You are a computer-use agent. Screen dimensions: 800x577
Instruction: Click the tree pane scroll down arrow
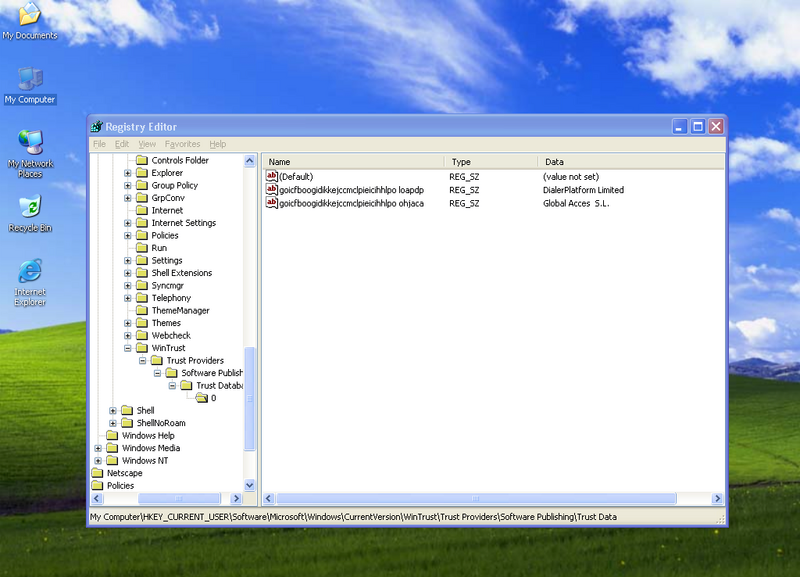(x=249, y=485)
